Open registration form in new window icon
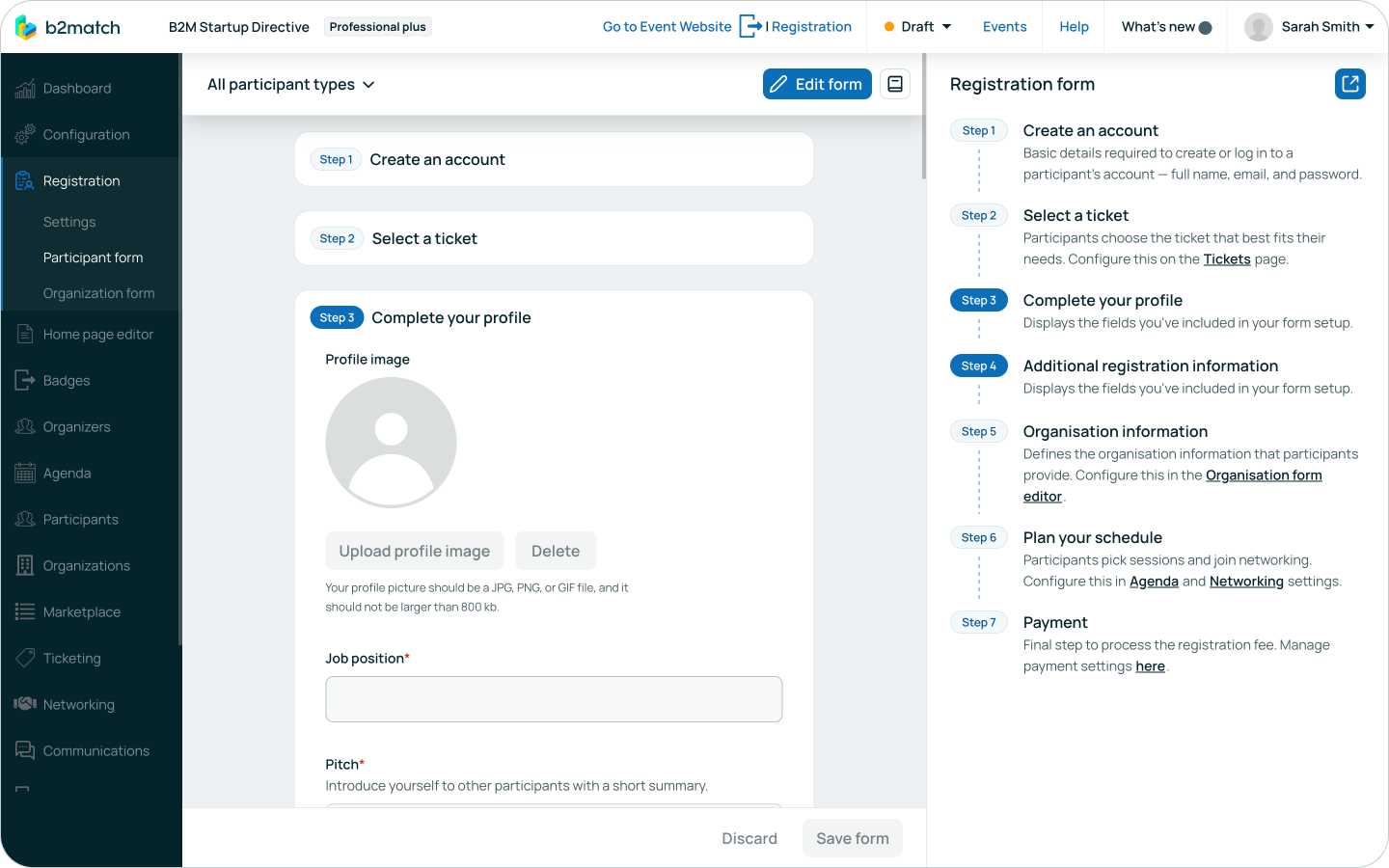Image resolution: width=1389 pixels, height=868 pixels. pos(1349,84)
